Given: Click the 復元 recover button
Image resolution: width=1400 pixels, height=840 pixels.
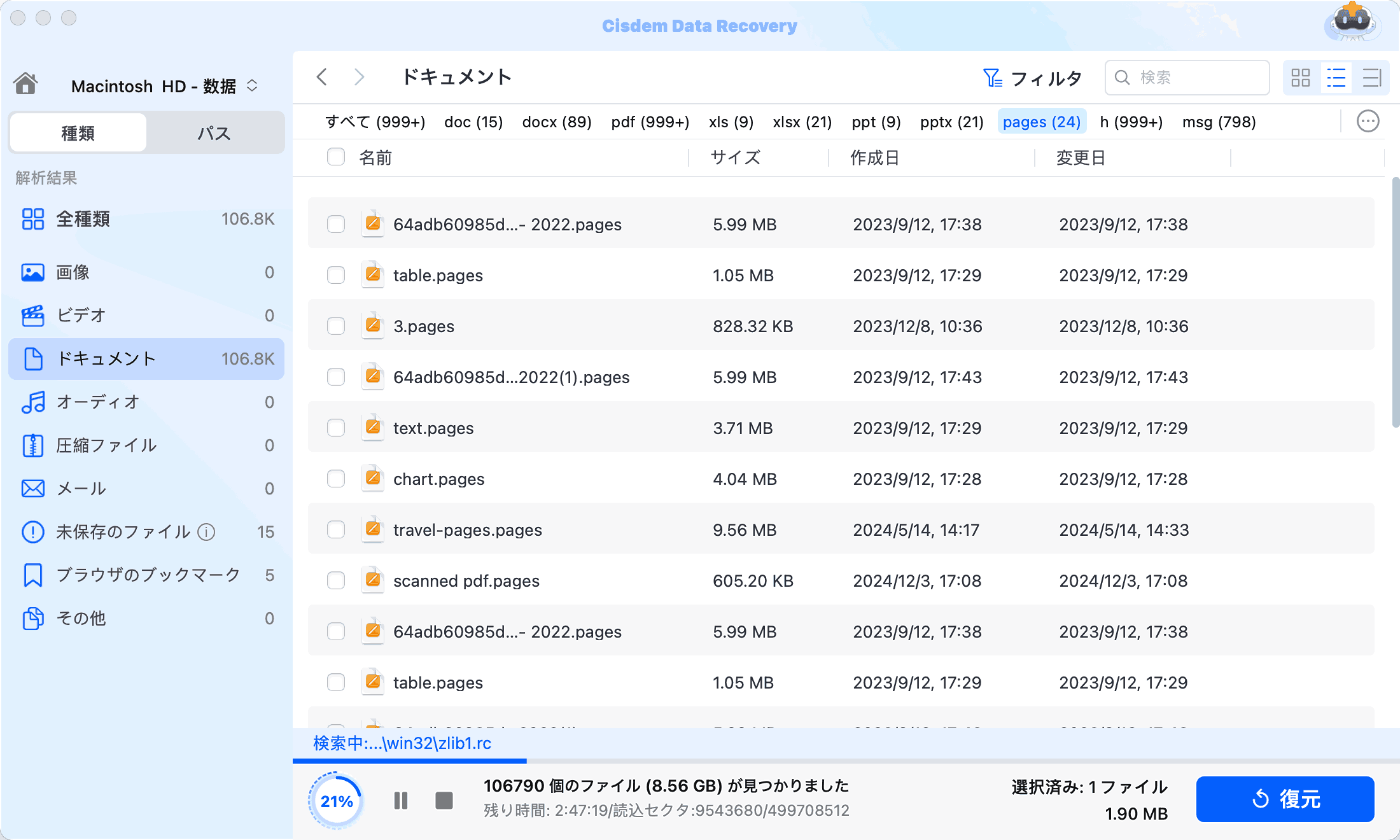Looking at the screenshot, I should [x=1285, y=799].
